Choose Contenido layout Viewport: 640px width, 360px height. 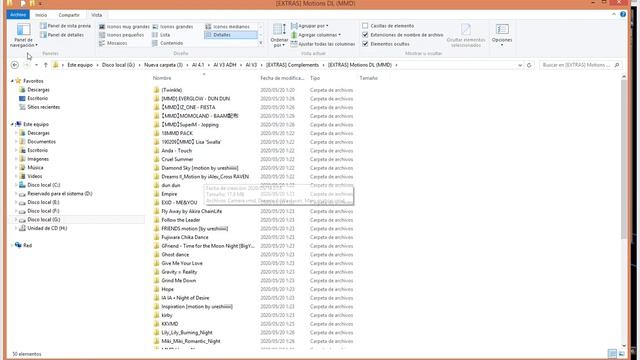point(168,43)
